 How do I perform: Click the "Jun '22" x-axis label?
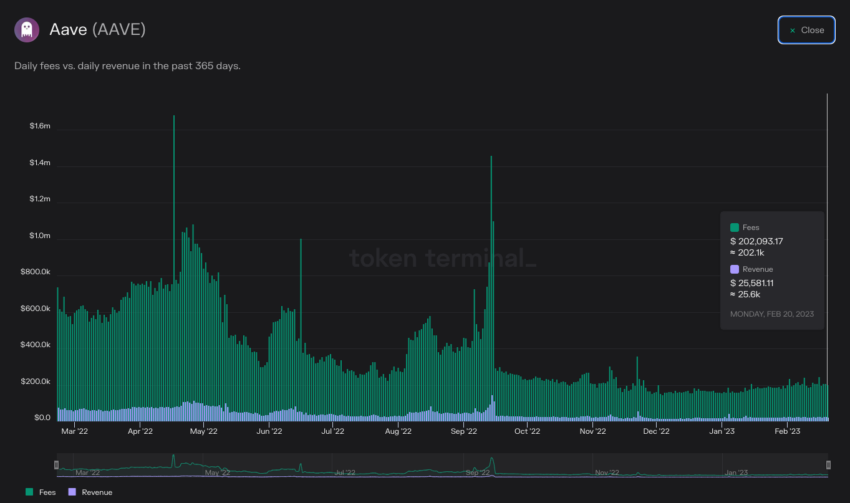pyautogui.click(x=269, y=431)
